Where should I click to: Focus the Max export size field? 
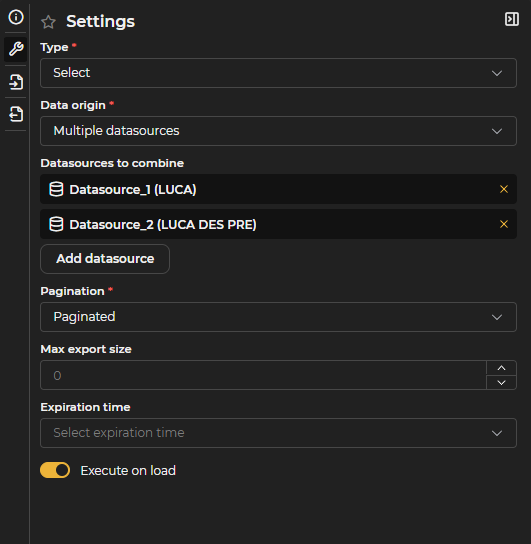264,375
